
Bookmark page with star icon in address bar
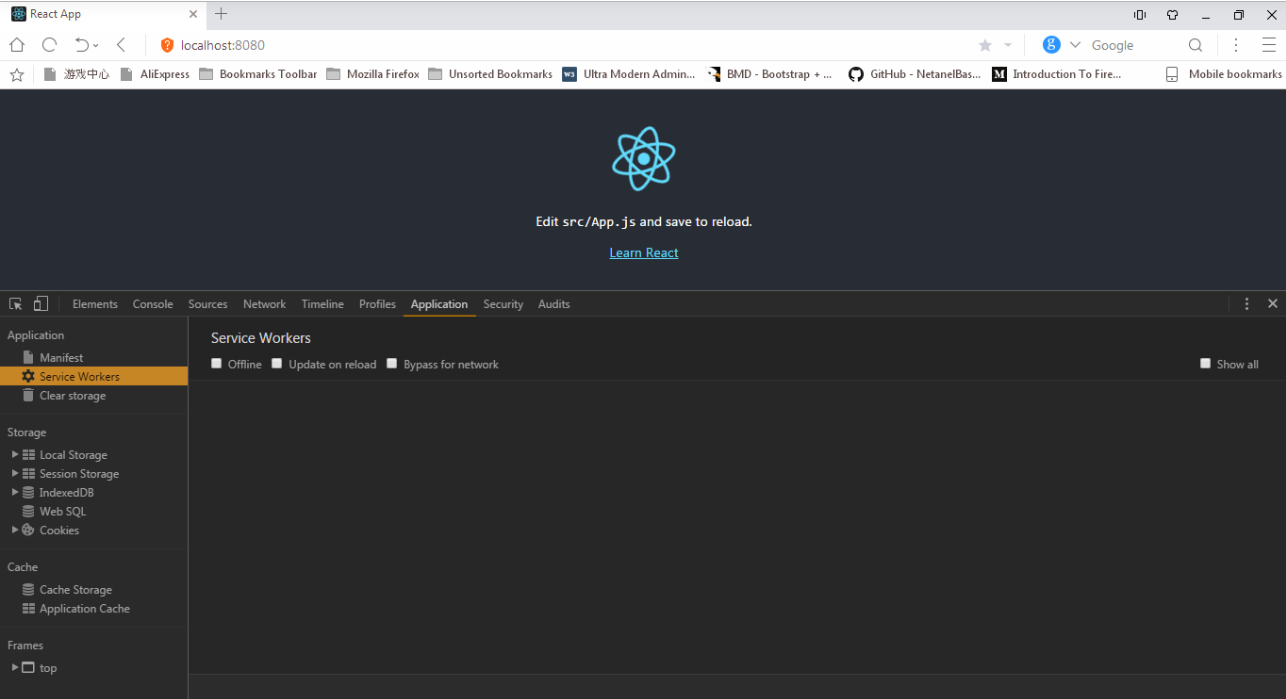985,45
